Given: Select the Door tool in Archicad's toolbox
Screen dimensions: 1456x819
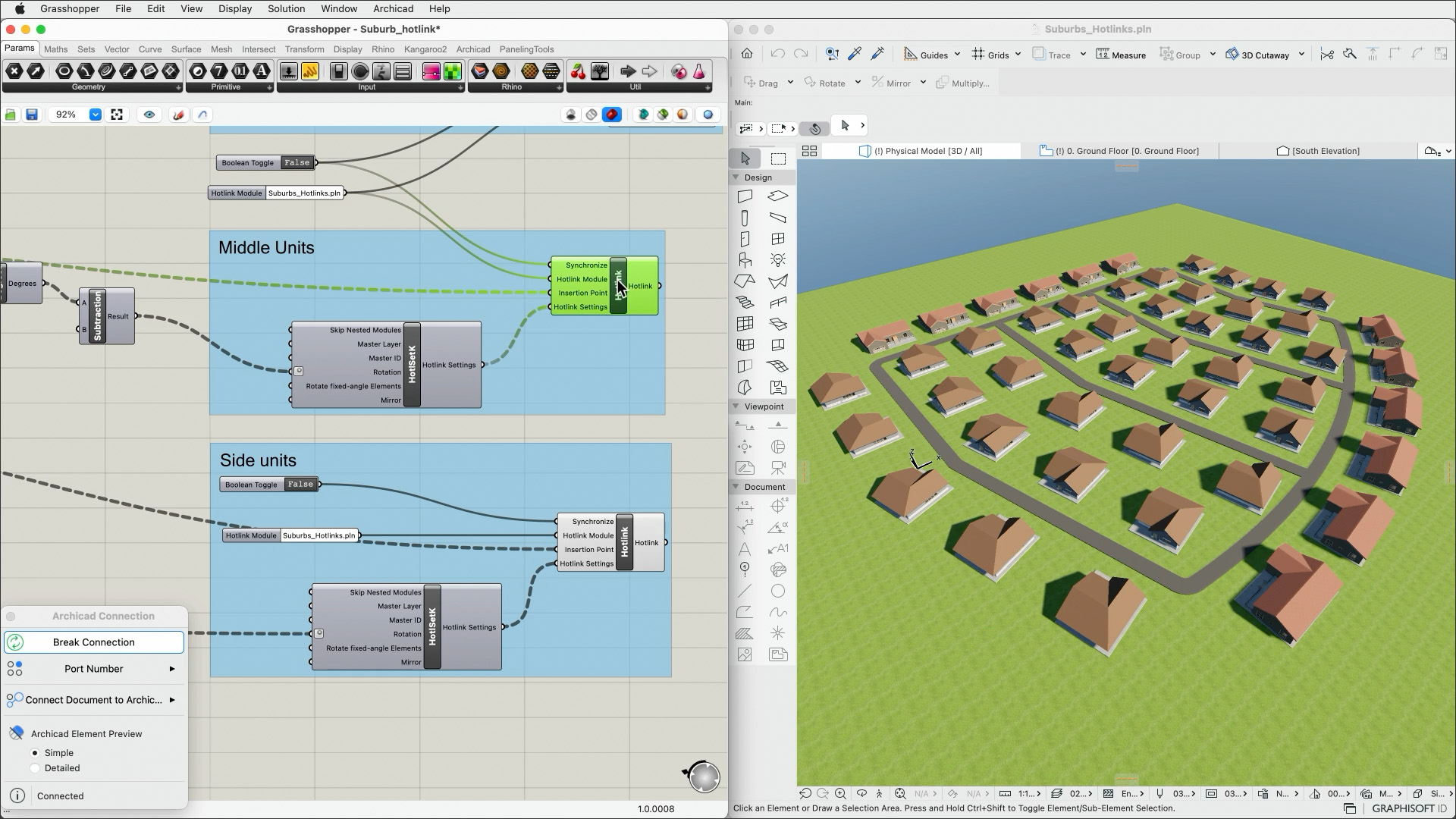Looking at the screenshot, I should click(x=745, y=239).
